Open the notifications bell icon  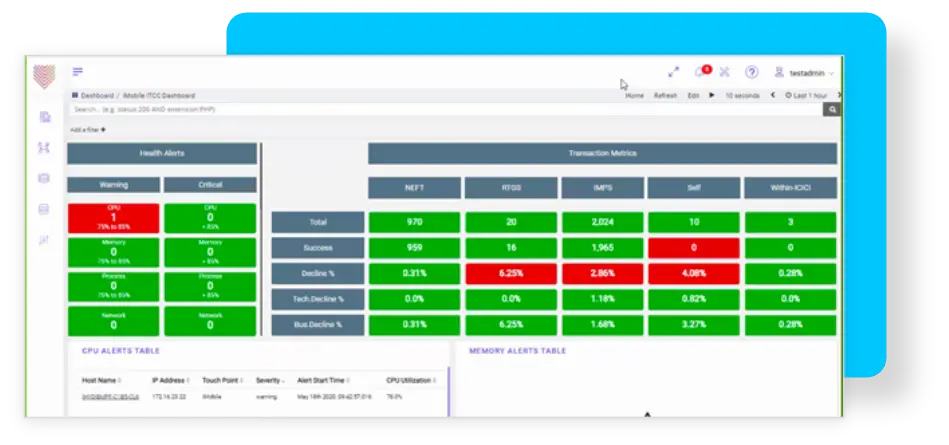[700, 73]
